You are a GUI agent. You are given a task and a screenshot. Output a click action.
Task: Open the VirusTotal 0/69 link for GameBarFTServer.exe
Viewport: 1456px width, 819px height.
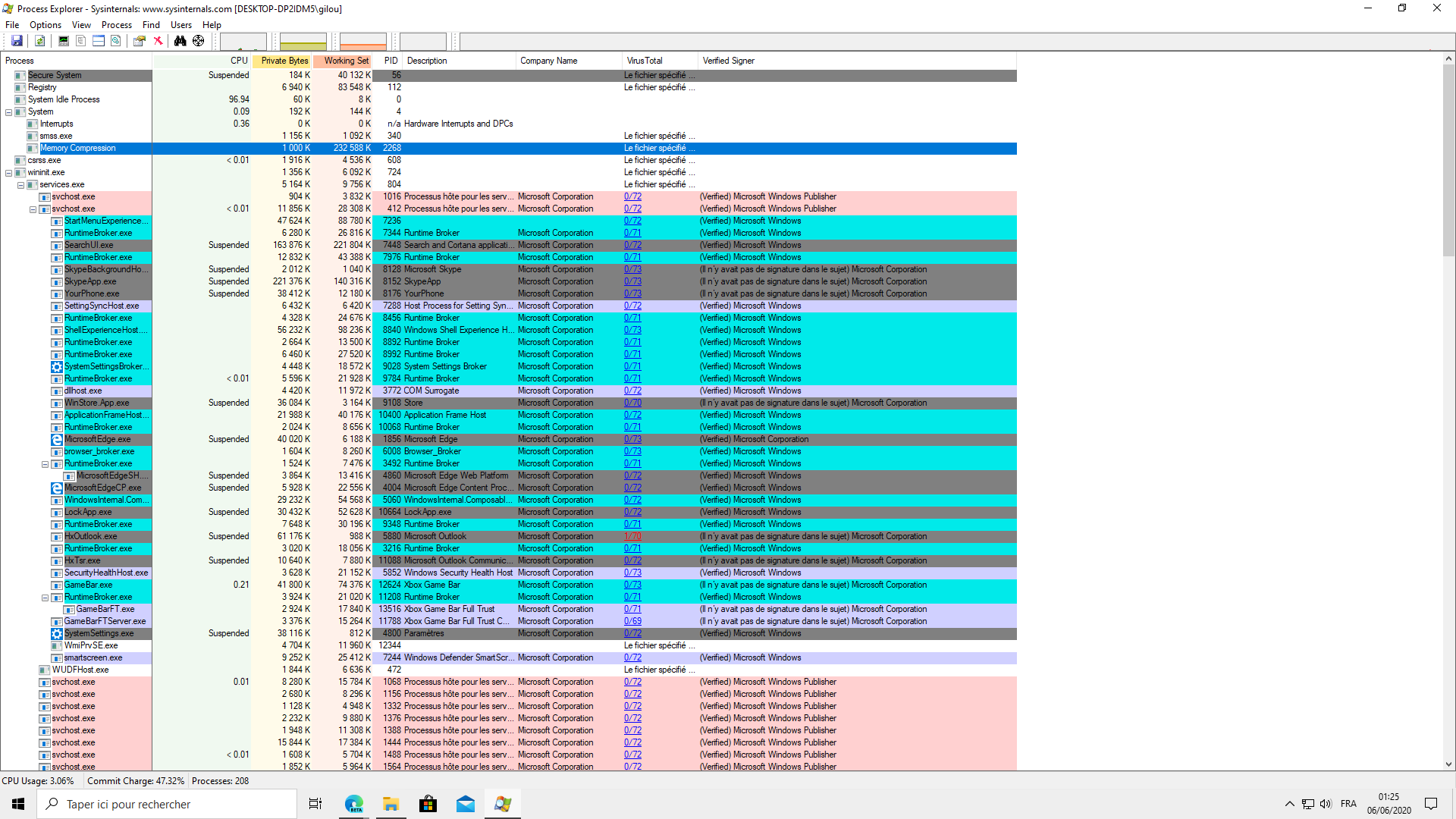(x=632, y=621)
